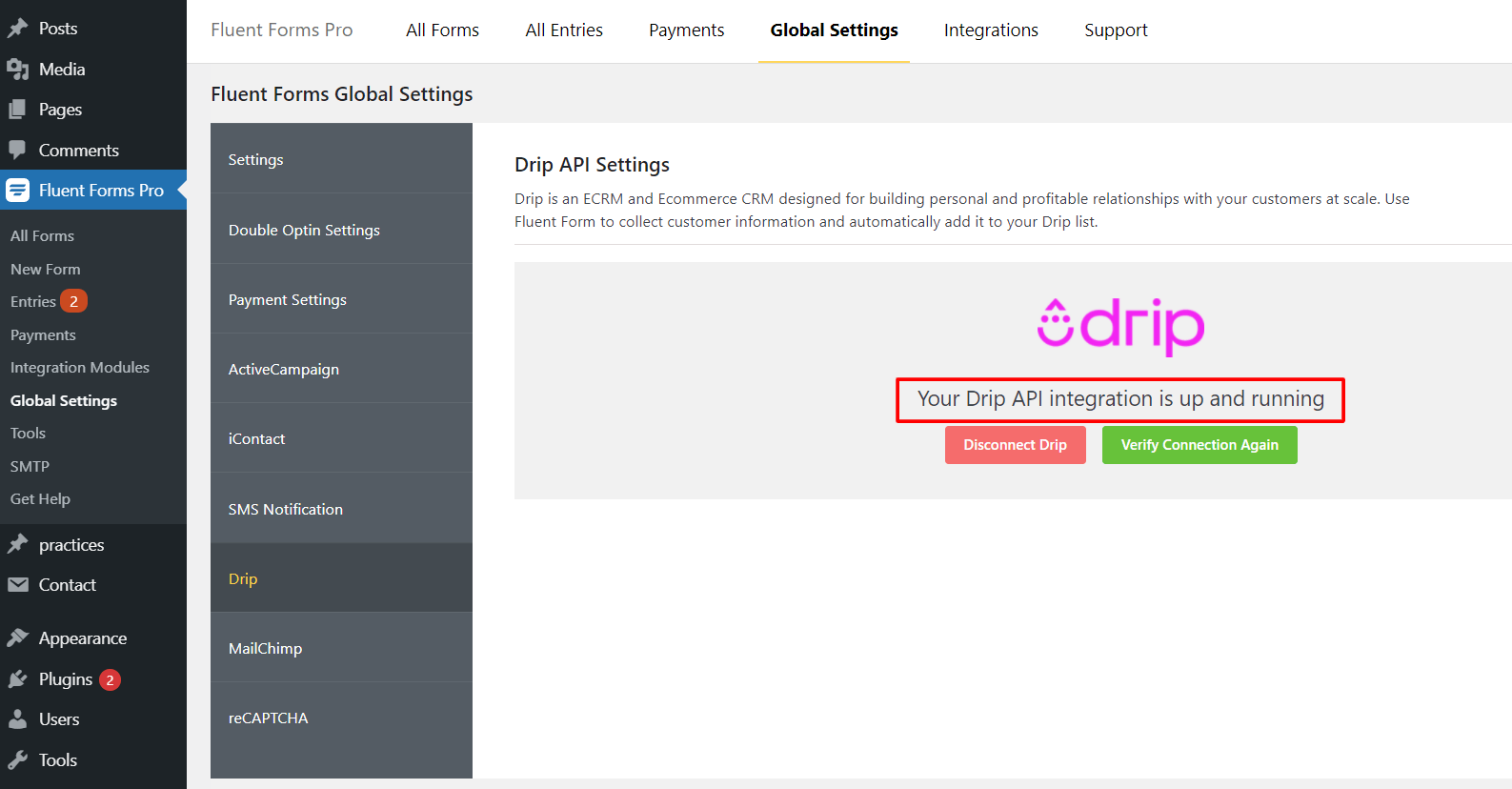The height and width of the screenshot is (789, 1512).
Task: Go to All Forms in WordPress sidebar
Action: 42,235
